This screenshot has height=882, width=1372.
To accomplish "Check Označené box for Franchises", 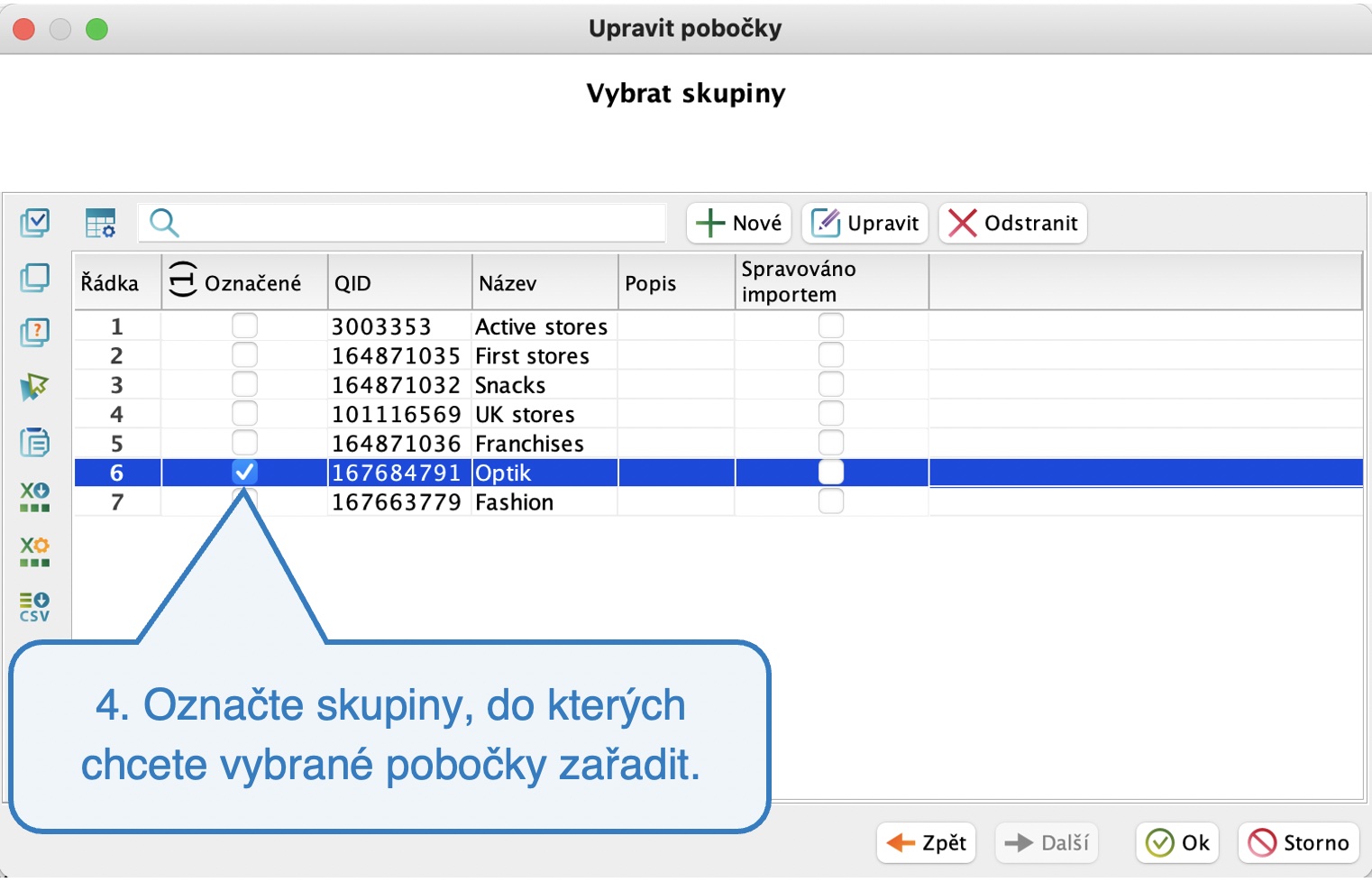I will tap(244, 443).
